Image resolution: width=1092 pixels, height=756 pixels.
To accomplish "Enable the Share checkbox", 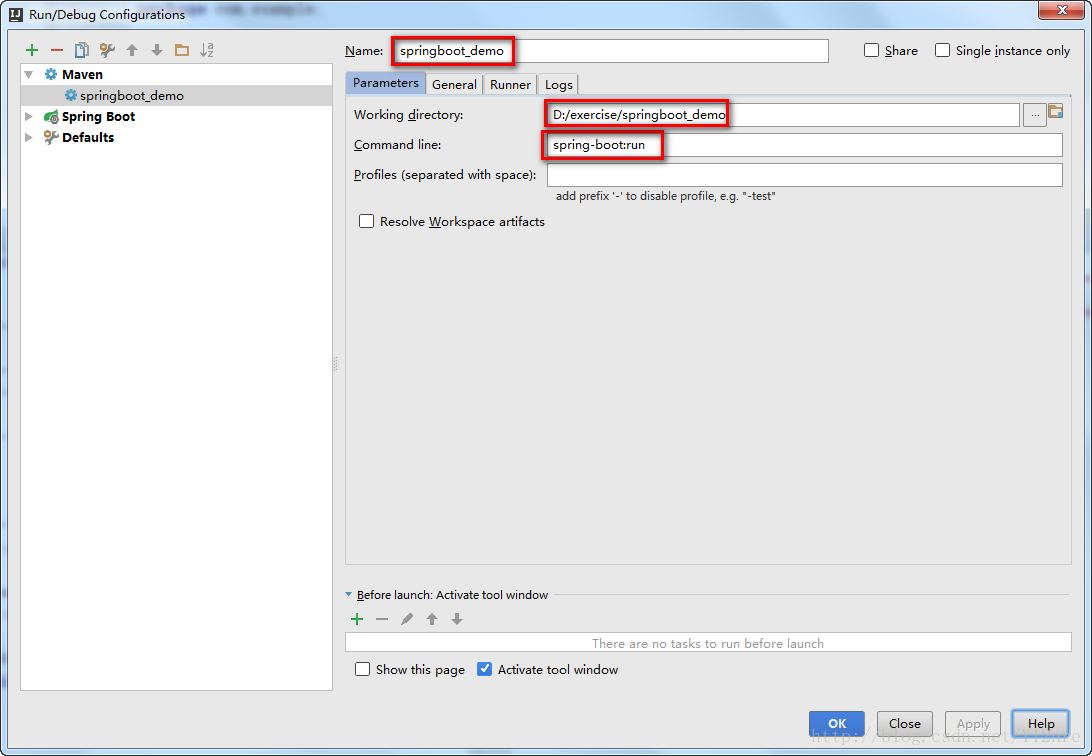I will pyautogui.click(x=871, y=50).
